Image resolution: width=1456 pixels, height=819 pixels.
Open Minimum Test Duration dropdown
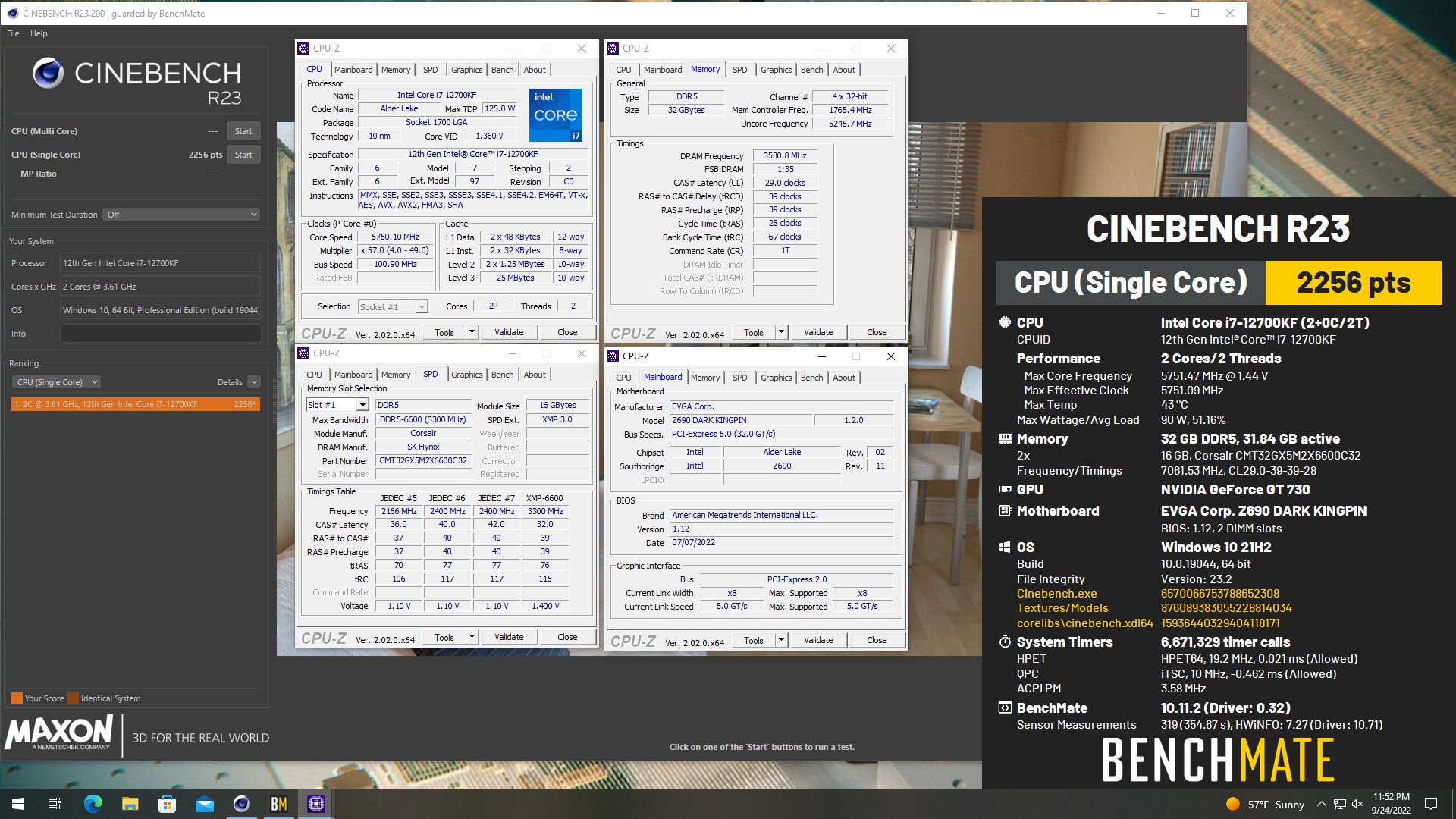tap(182, 215)
